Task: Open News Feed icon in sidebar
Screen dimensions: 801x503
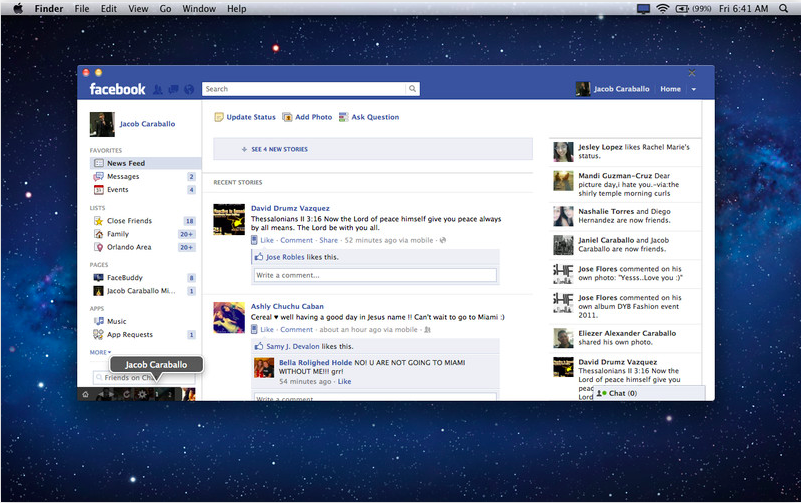Action: 99,163
